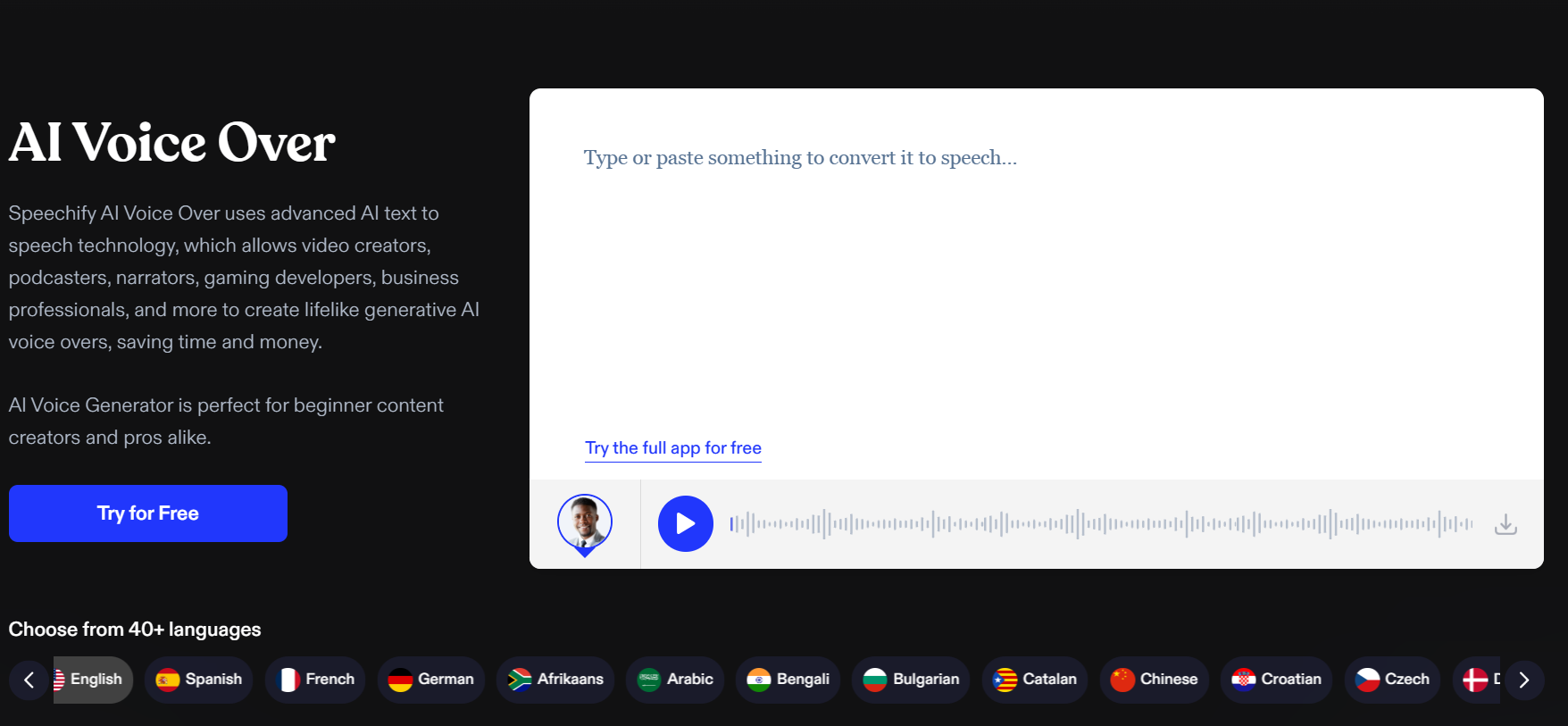The image size is (1568, 726).
Task: Set language to Croatian
Action: pyautogui.click(x=1276, y=680)
